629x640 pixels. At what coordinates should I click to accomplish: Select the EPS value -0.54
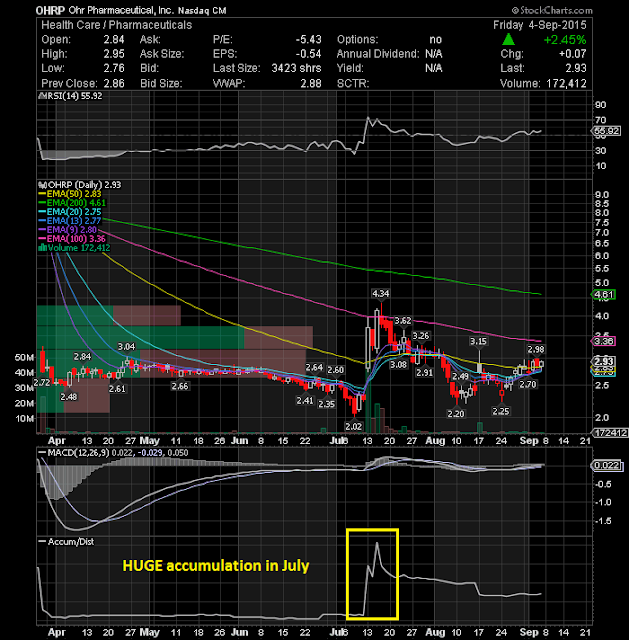pos(308,53)
